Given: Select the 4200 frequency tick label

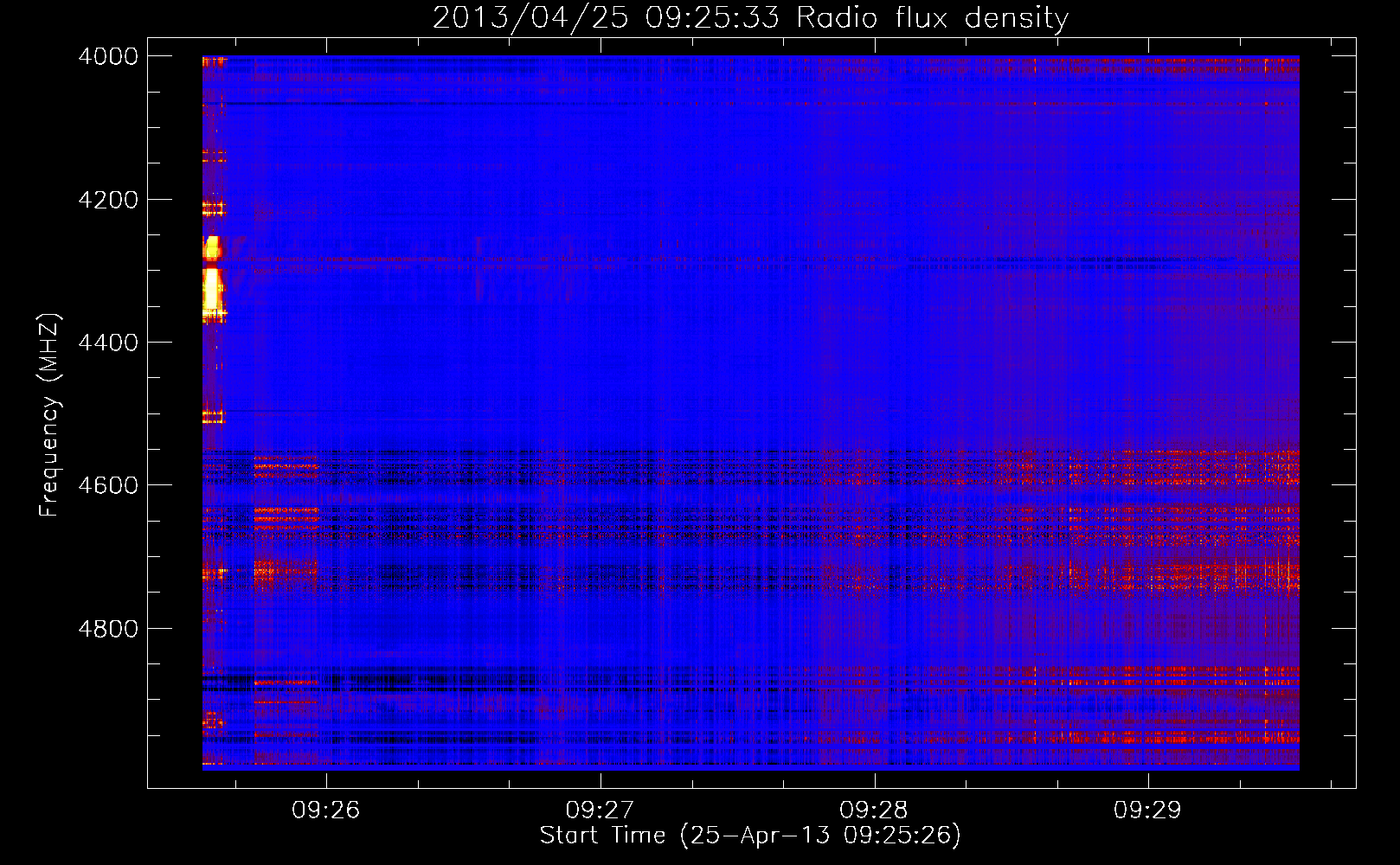Looking at the screenshot, I should pos(108,200).
